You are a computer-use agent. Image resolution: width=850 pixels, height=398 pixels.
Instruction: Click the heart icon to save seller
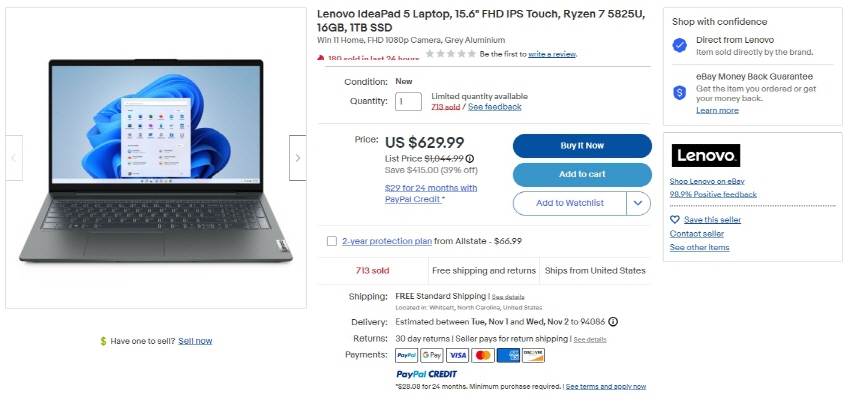(674, 220)
